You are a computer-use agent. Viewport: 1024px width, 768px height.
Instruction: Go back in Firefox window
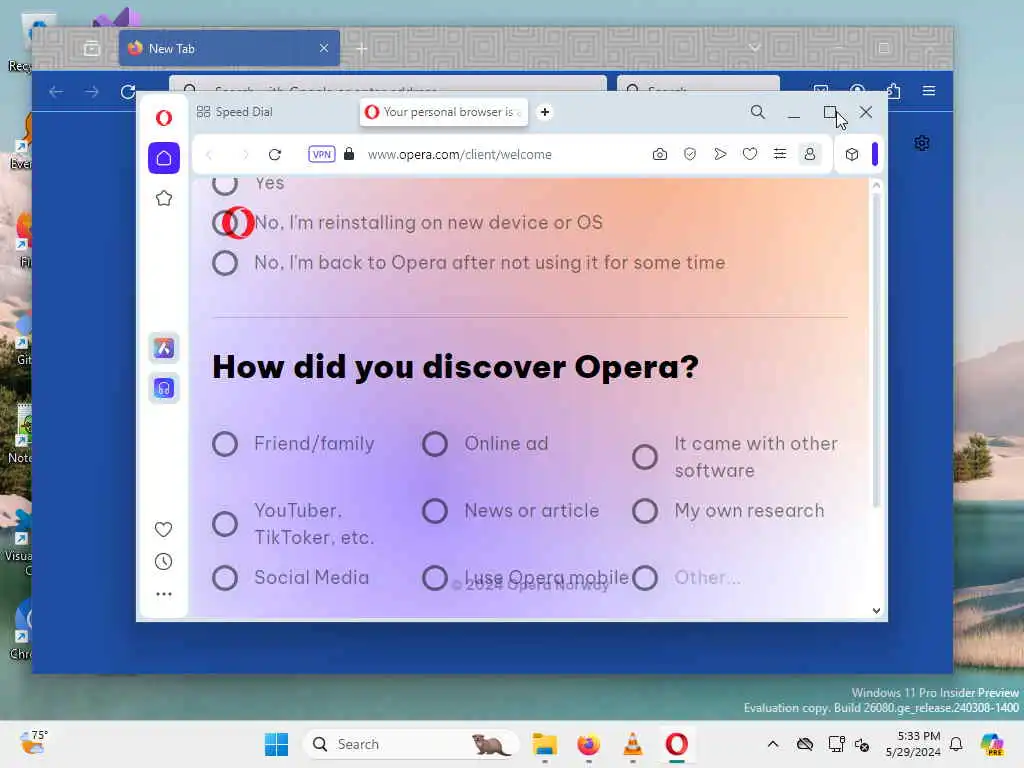pyautogui.click(x=56, y=91)
